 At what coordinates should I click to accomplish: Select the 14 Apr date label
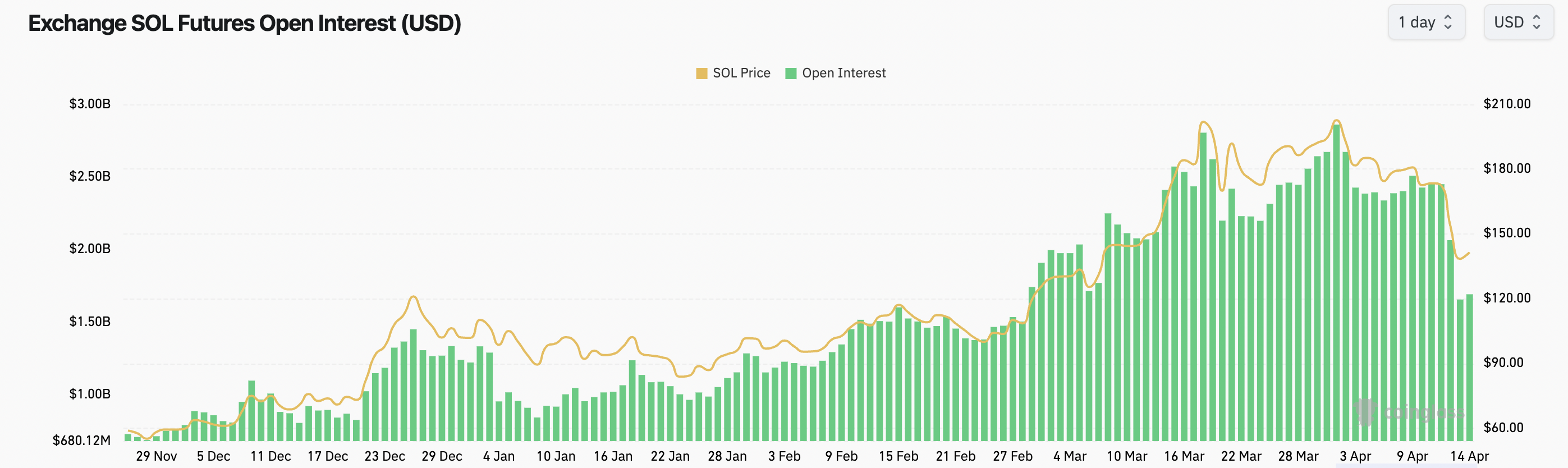1469,456
